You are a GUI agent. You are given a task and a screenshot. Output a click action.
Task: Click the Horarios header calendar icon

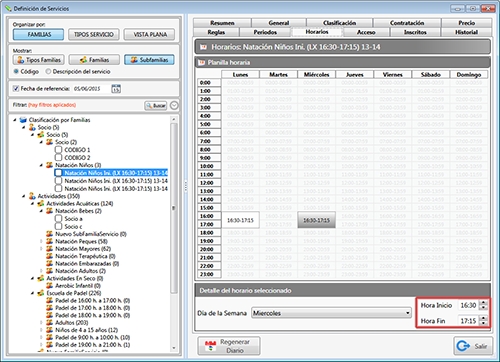point(203,47)
